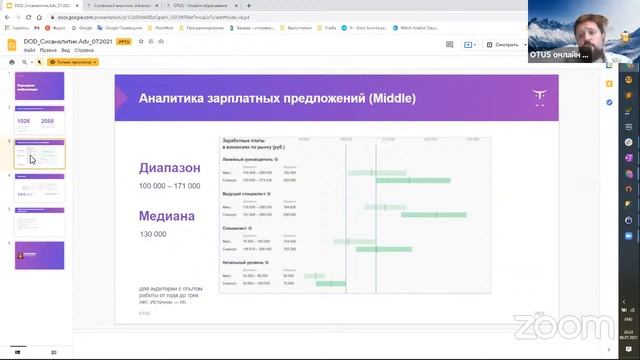Open the Chrome icon in the Windows taskbar
Screen dimensions: 640x360
[x=629, y=173]
